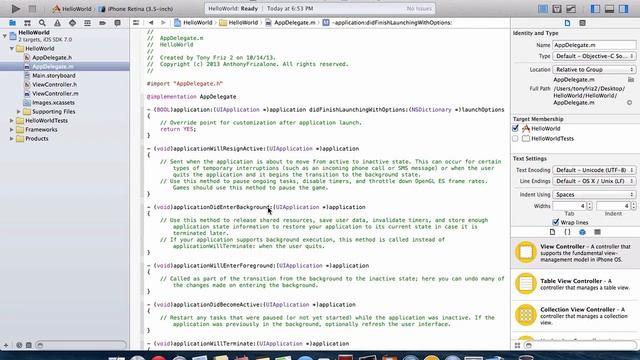Viewport: 640px width, 360px height.
Task: Show the Project navigator
Action: coord(12,23)
